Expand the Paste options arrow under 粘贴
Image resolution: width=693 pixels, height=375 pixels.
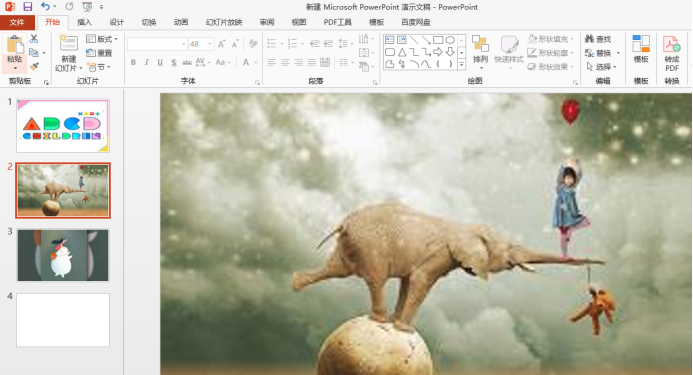click(15, 68)
